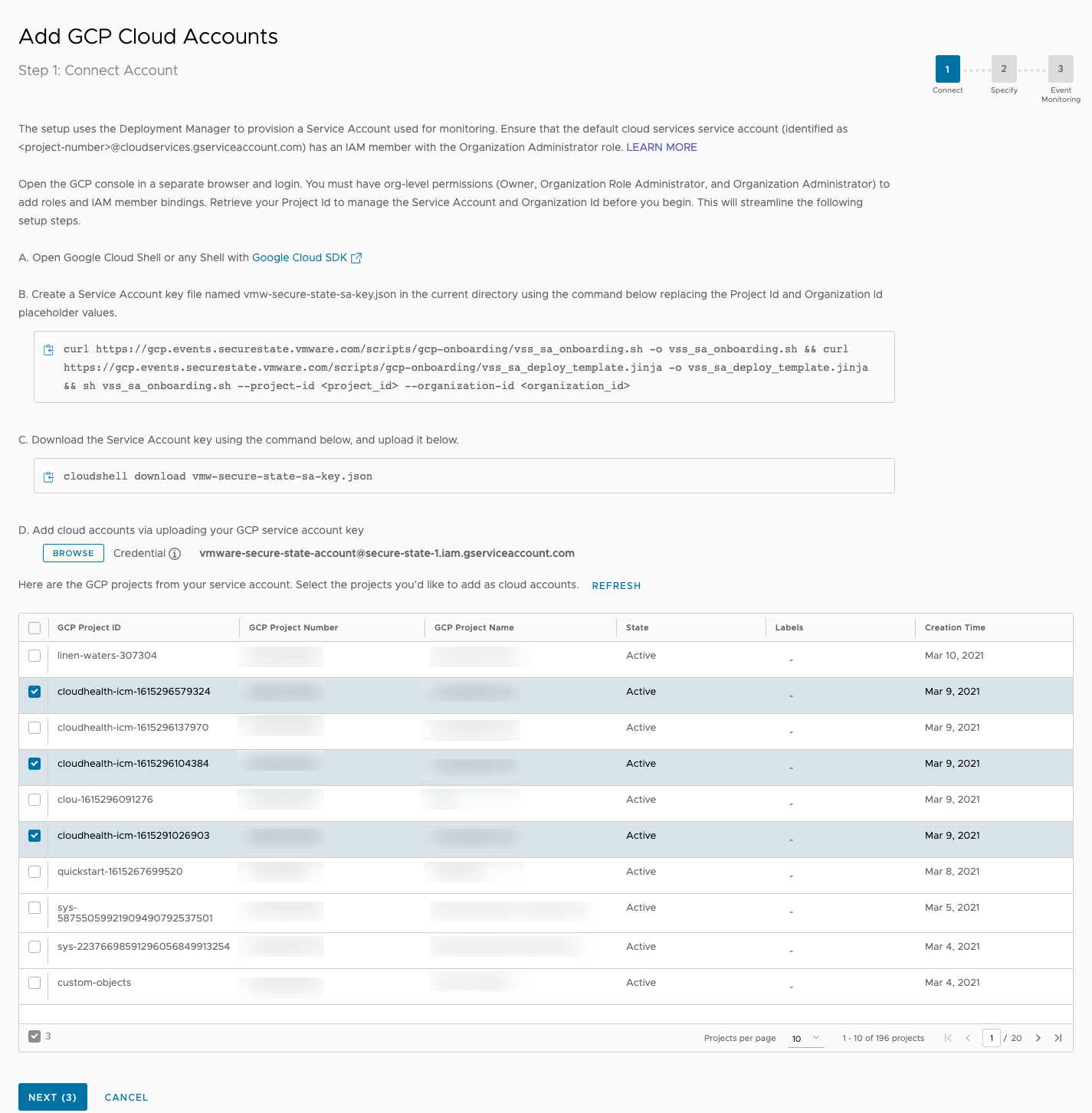Viewport: 1092px width, 1113px height.
Task: Select the linen-waters-307304 project checkbox
Action: coord(34,656)
